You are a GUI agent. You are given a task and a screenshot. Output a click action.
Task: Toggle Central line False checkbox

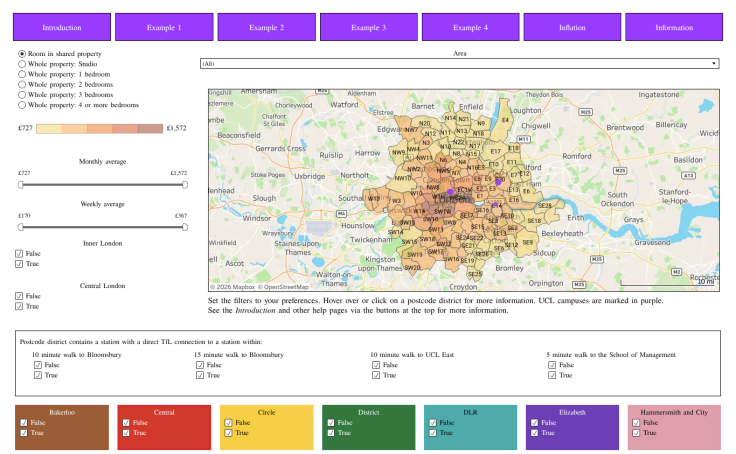point(126,423)
